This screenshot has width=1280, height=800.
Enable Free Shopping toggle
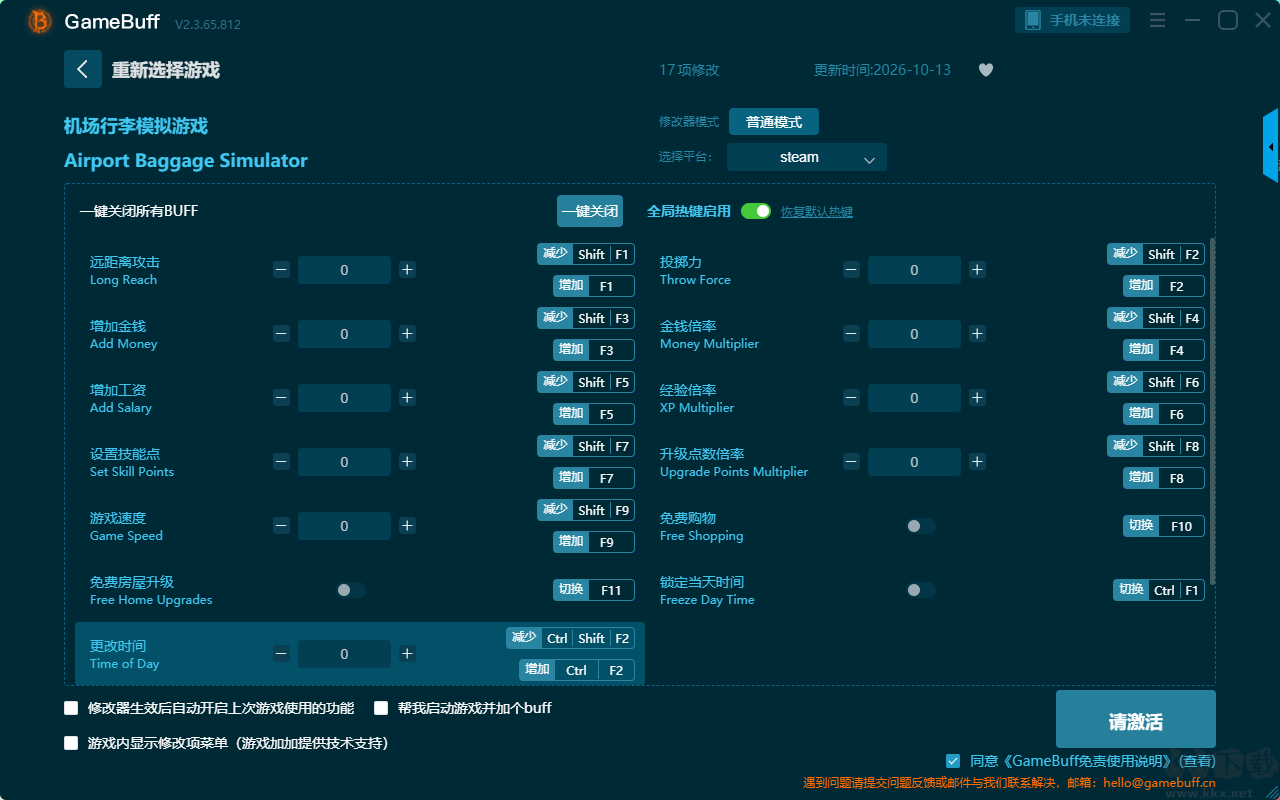click(x=921, y=526)
